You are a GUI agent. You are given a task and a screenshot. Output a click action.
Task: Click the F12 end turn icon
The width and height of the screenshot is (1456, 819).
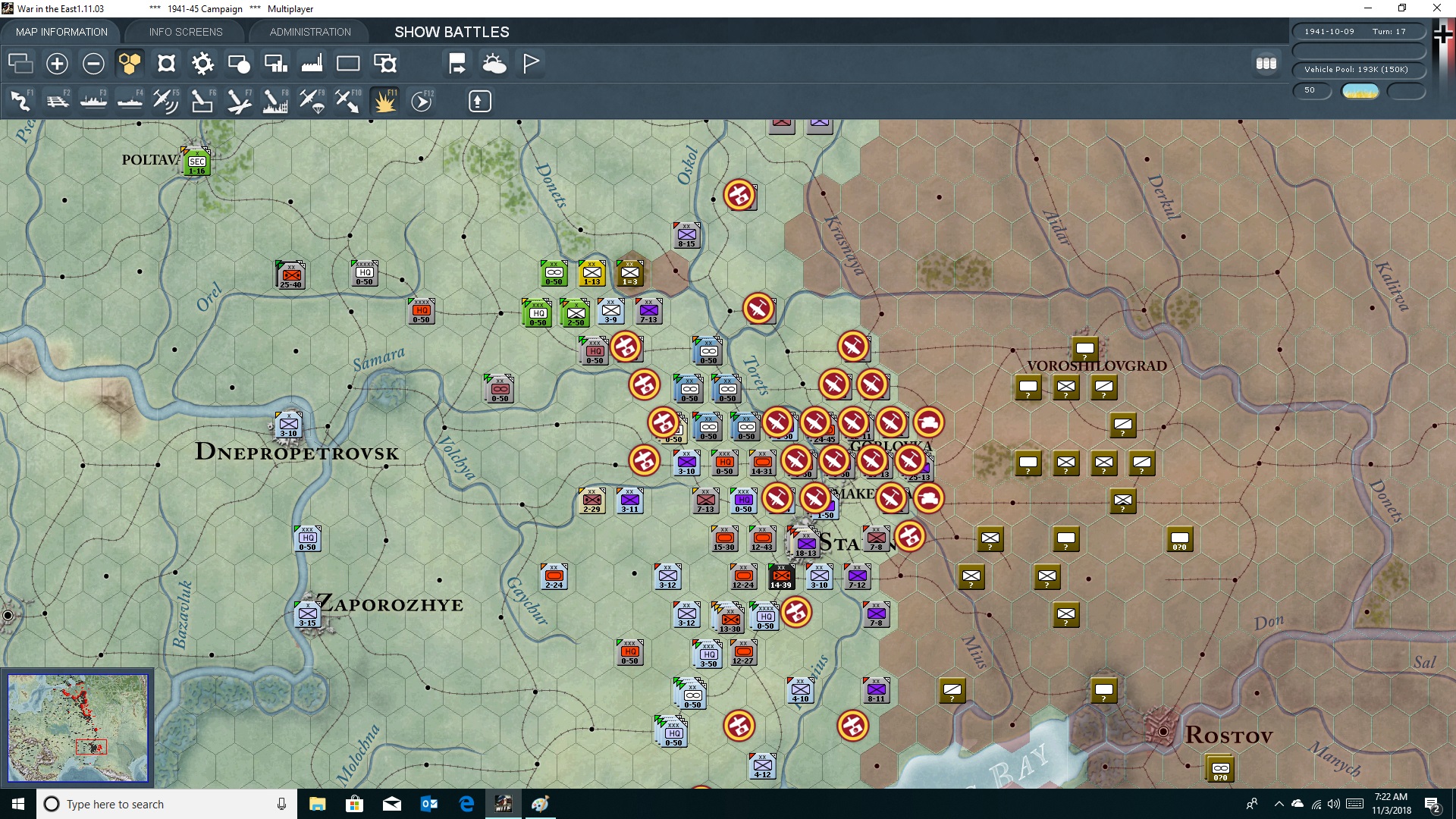(422, 101)
